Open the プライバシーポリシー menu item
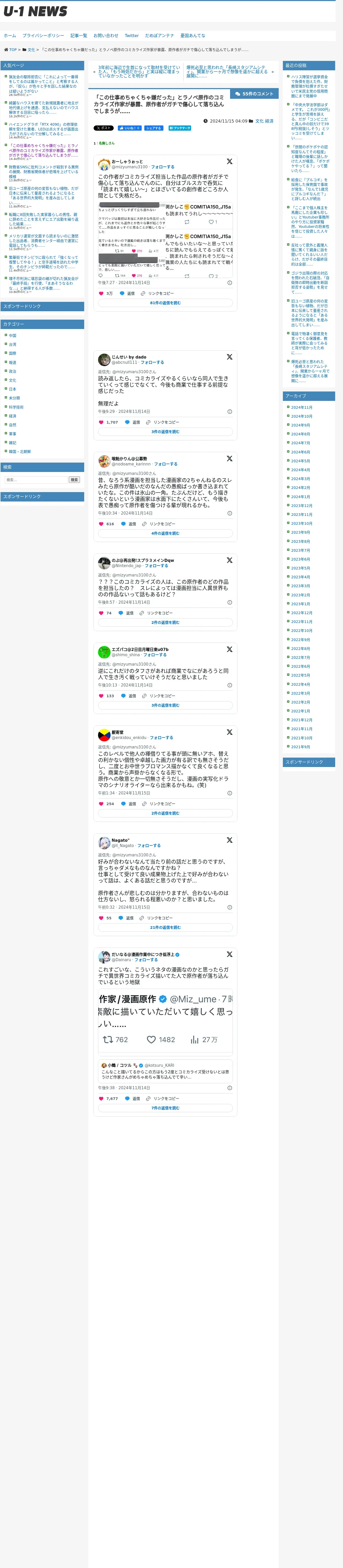 [43, 36]
